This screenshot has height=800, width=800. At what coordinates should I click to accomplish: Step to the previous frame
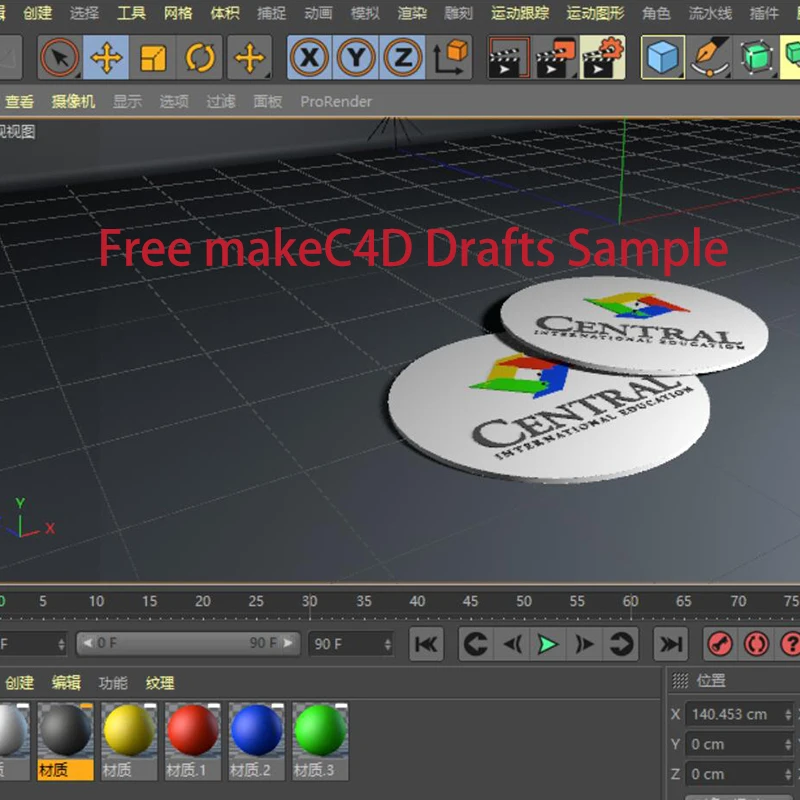point(513,644)
